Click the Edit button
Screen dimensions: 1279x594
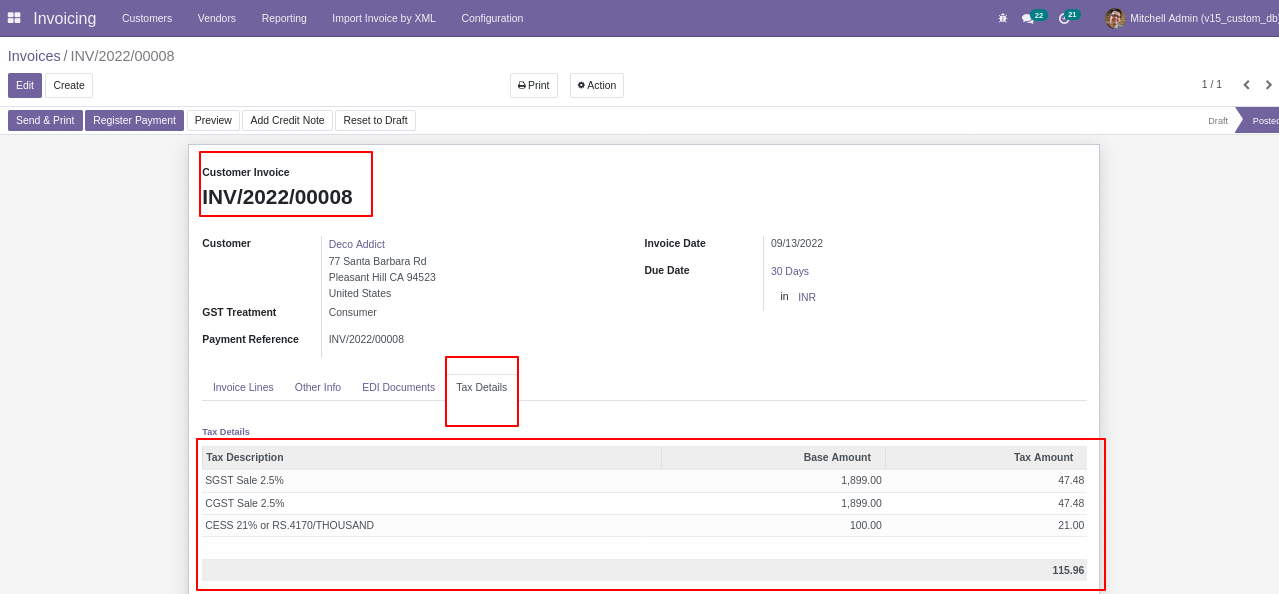tap(25, 85)
